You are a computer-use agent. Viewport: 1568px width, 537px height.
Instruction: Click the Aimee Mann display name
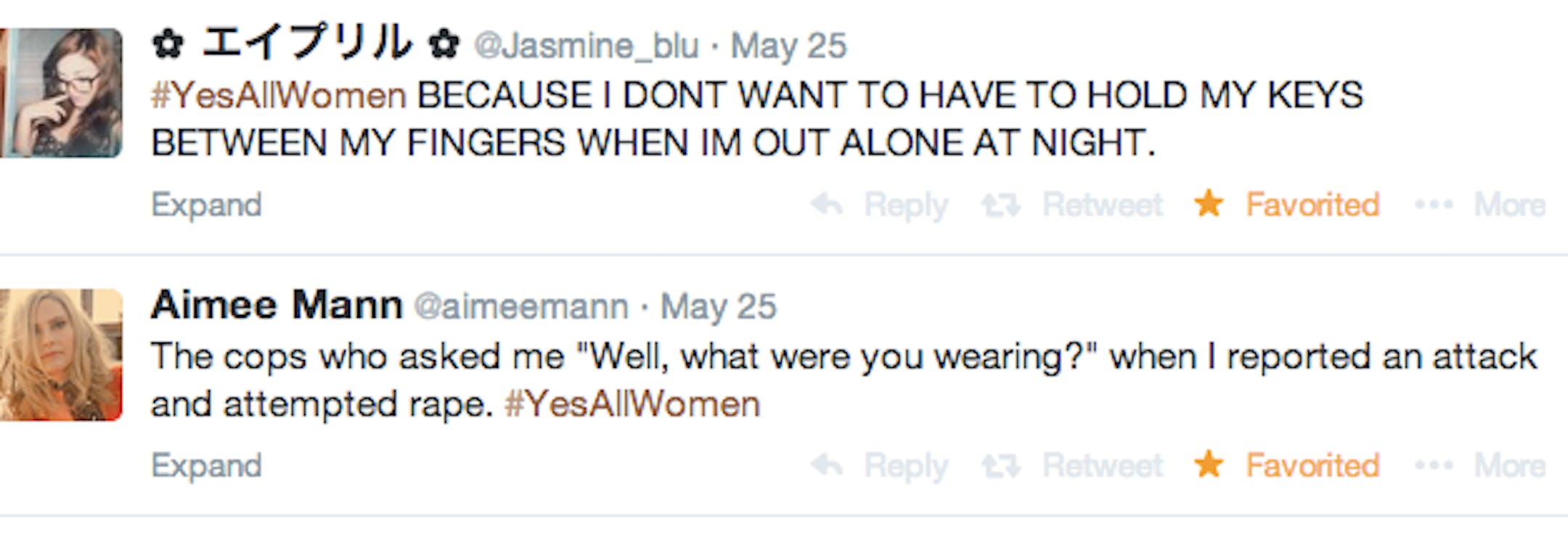pos(277,305)
